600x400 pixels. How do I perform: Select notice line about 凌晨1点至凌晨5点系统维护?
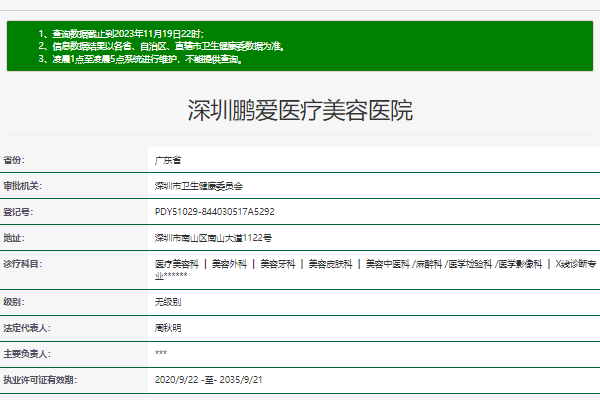tap(140, 59)
